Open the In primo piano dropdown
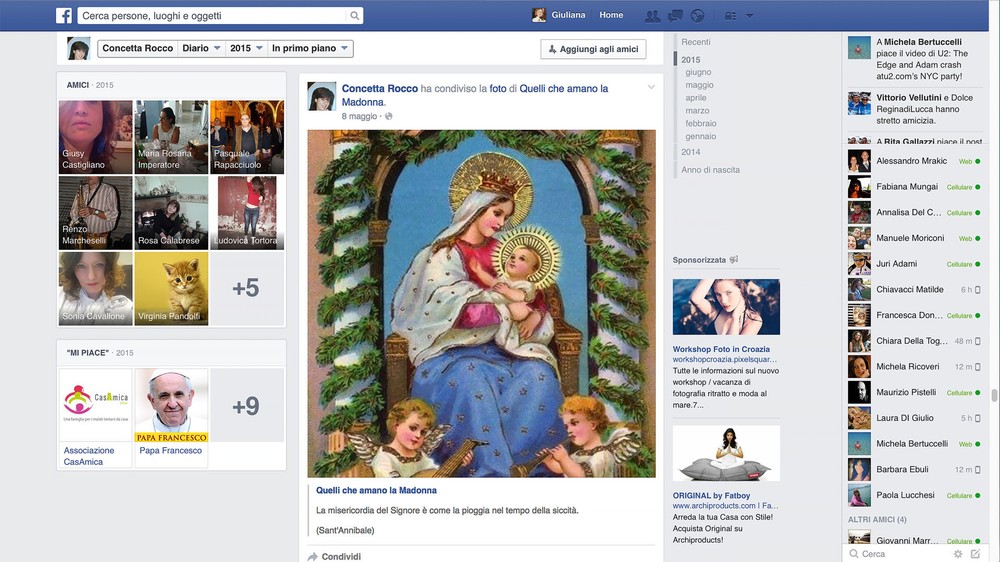The height and width of the screenshot is (562, 1000). 310,48
